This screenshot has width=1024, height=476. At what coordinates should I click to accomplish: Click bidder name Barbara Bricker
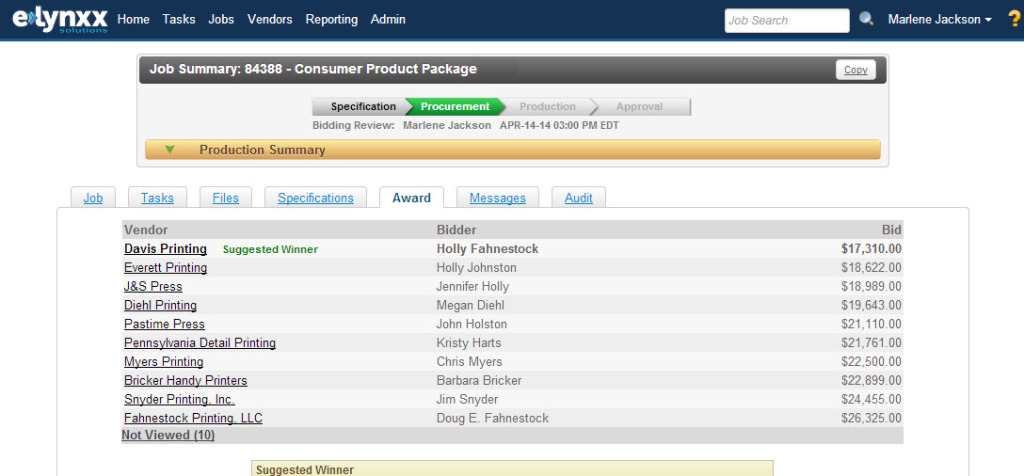click(479, 381)
